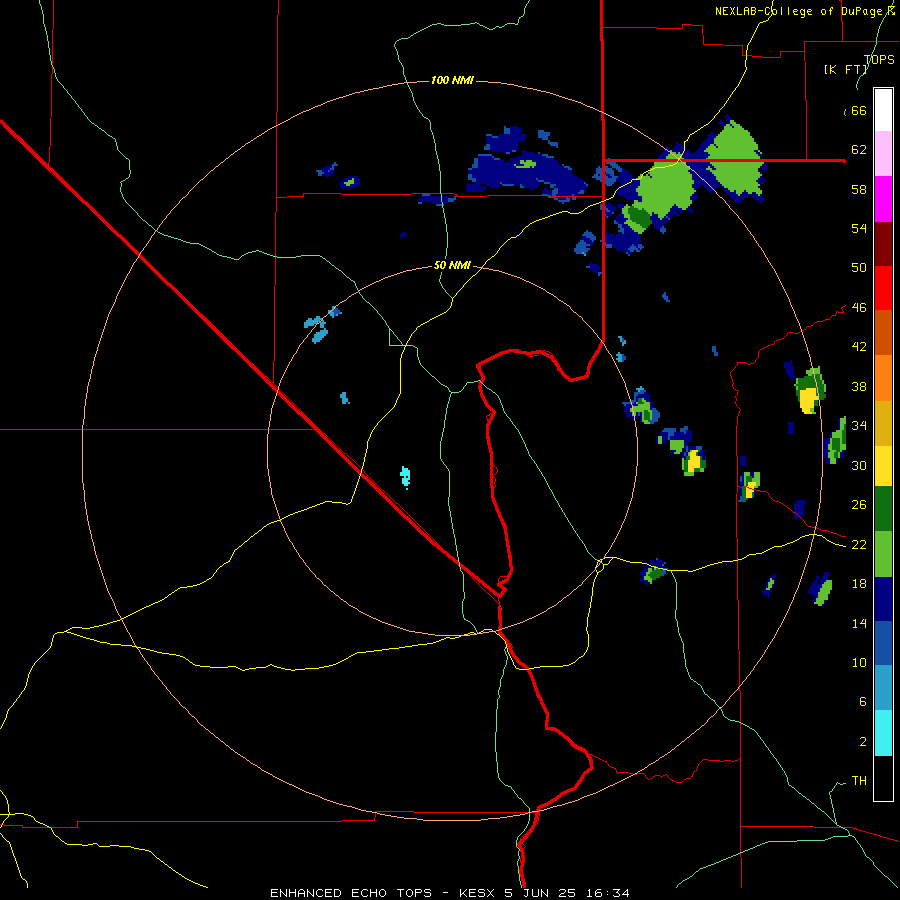Screen dimensions: 900x900
Task: Select the bright red legend swatch
Action: click(883, 288)
